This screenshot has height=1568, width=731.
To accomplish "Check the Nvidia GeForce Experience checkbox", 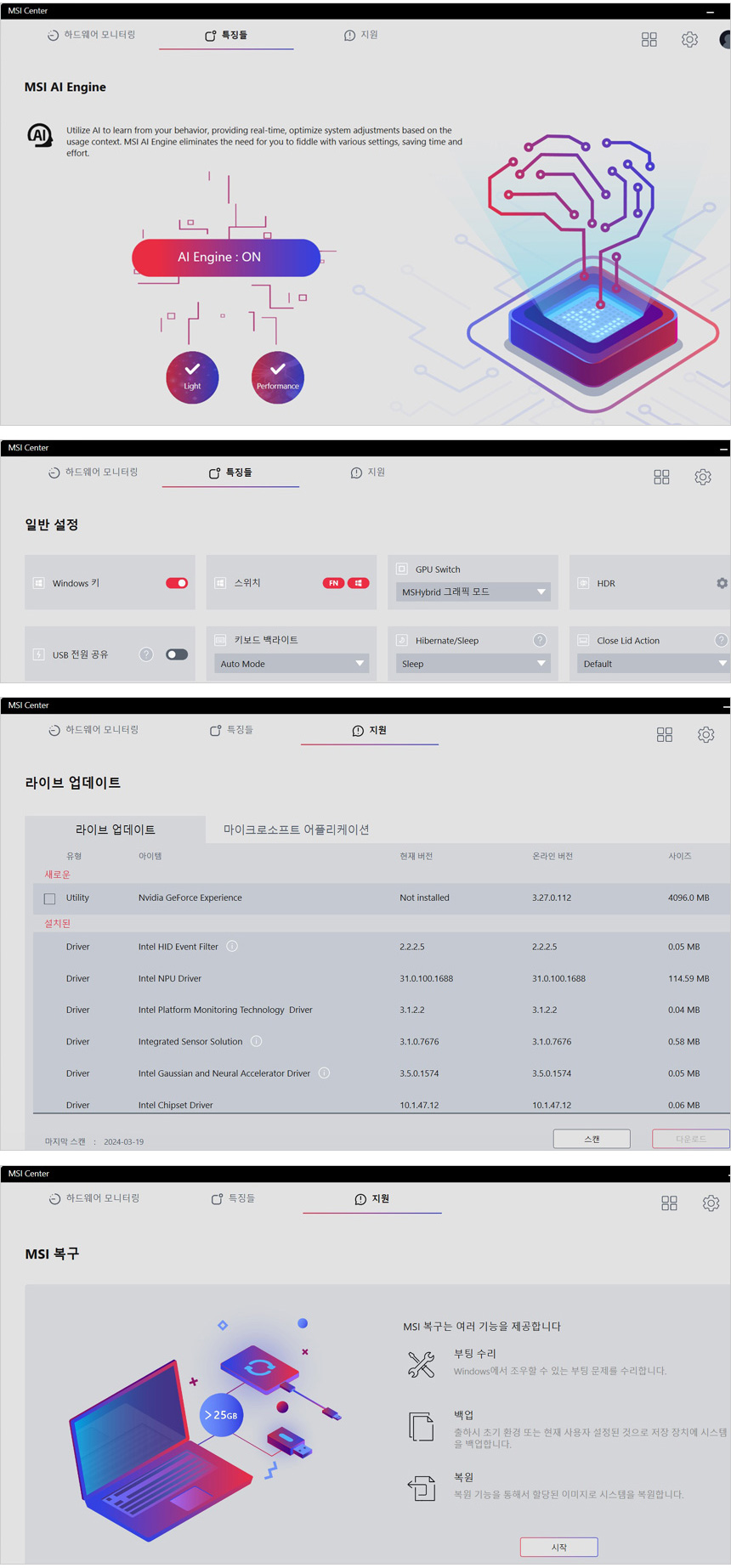I will (x=50, y=898).
